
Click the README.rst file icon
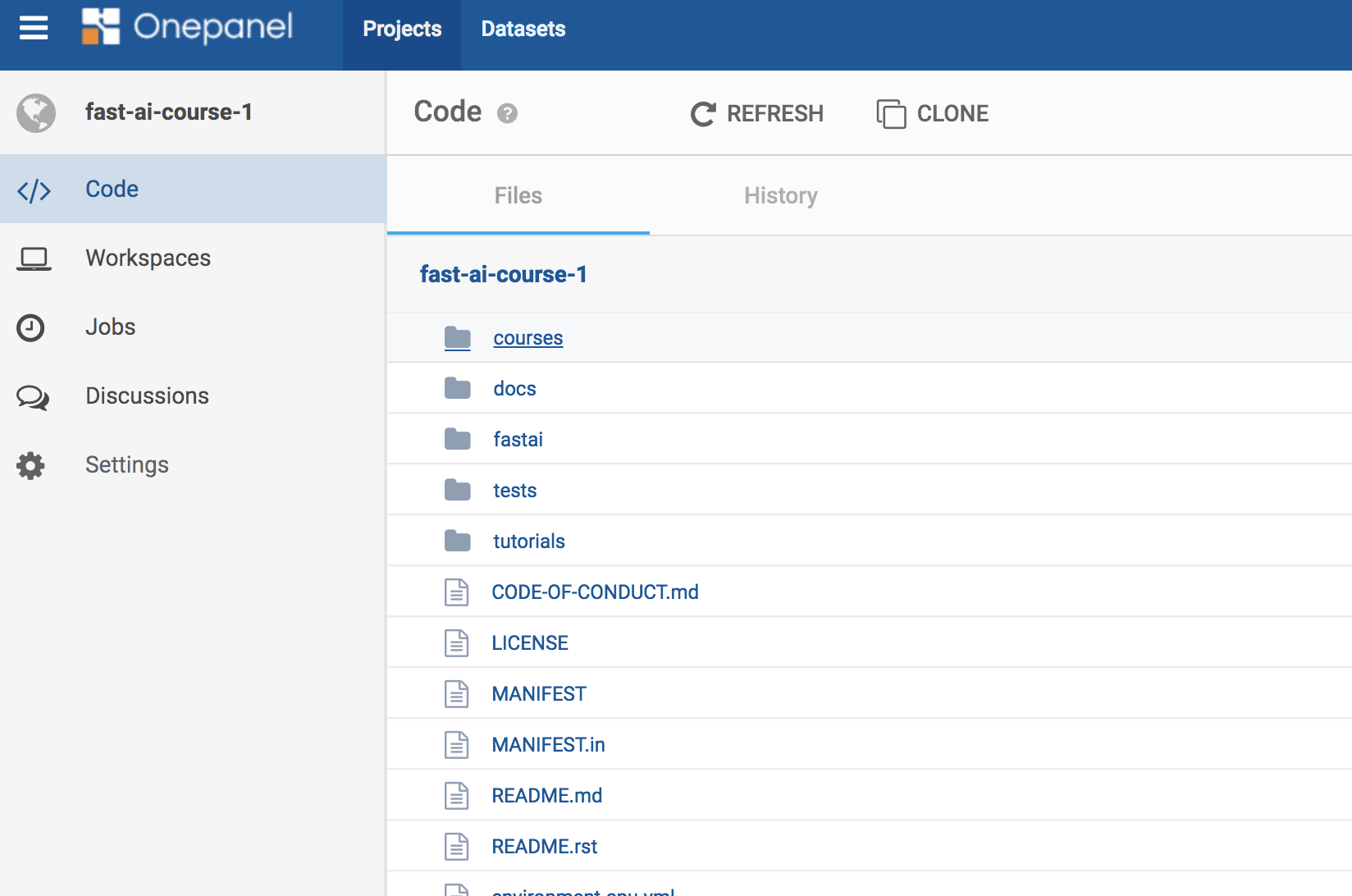point(457,846)
